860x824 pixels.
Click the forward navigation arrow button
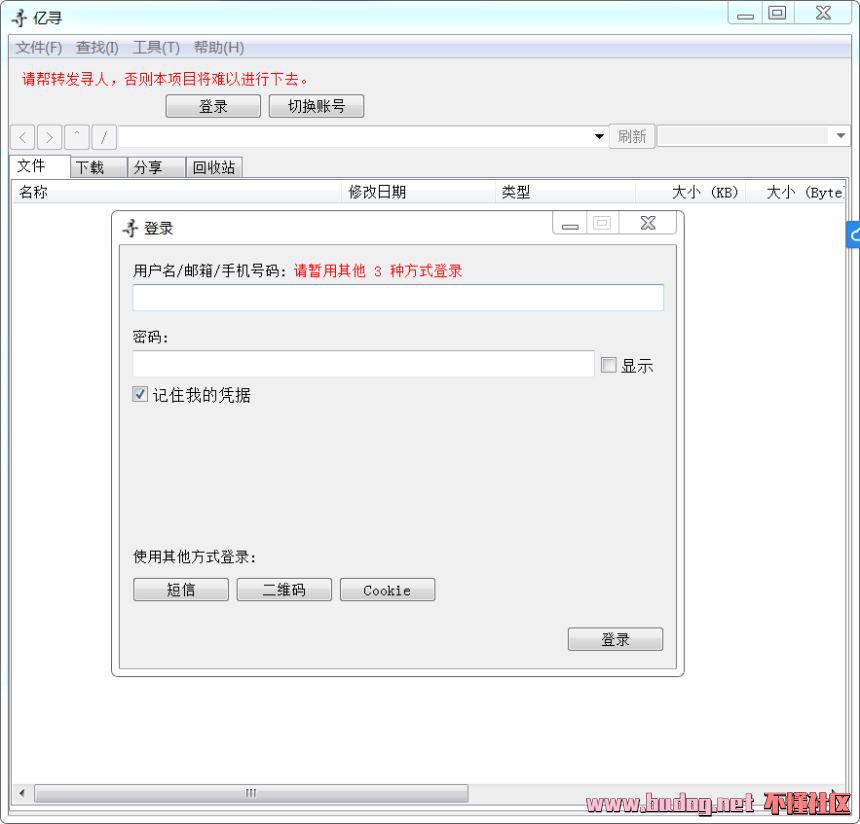click(49, 137)
